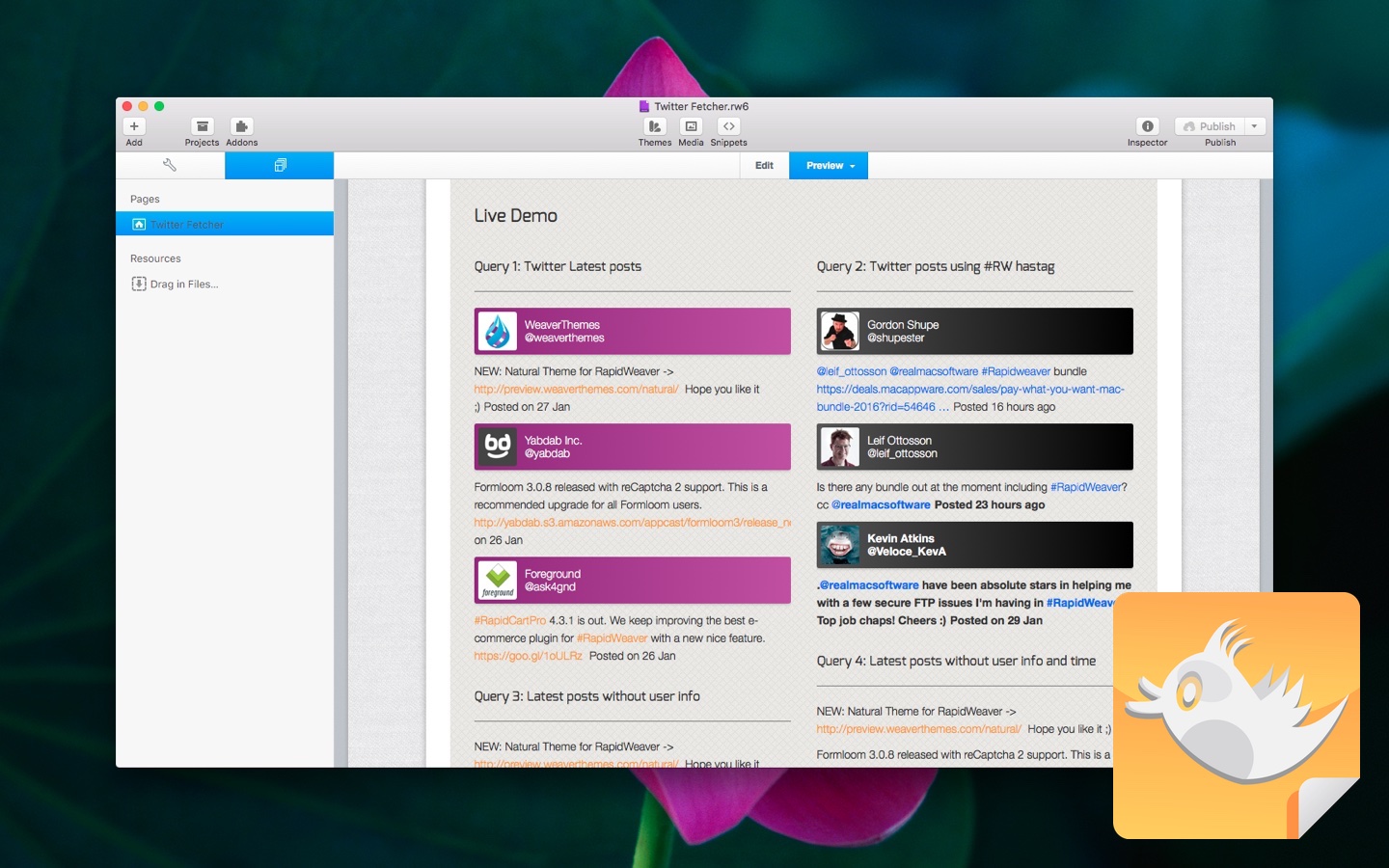Click the Query 2 #RW hastag heading
This screenshot has height=868, width=1389.
[x=936, y=266]
